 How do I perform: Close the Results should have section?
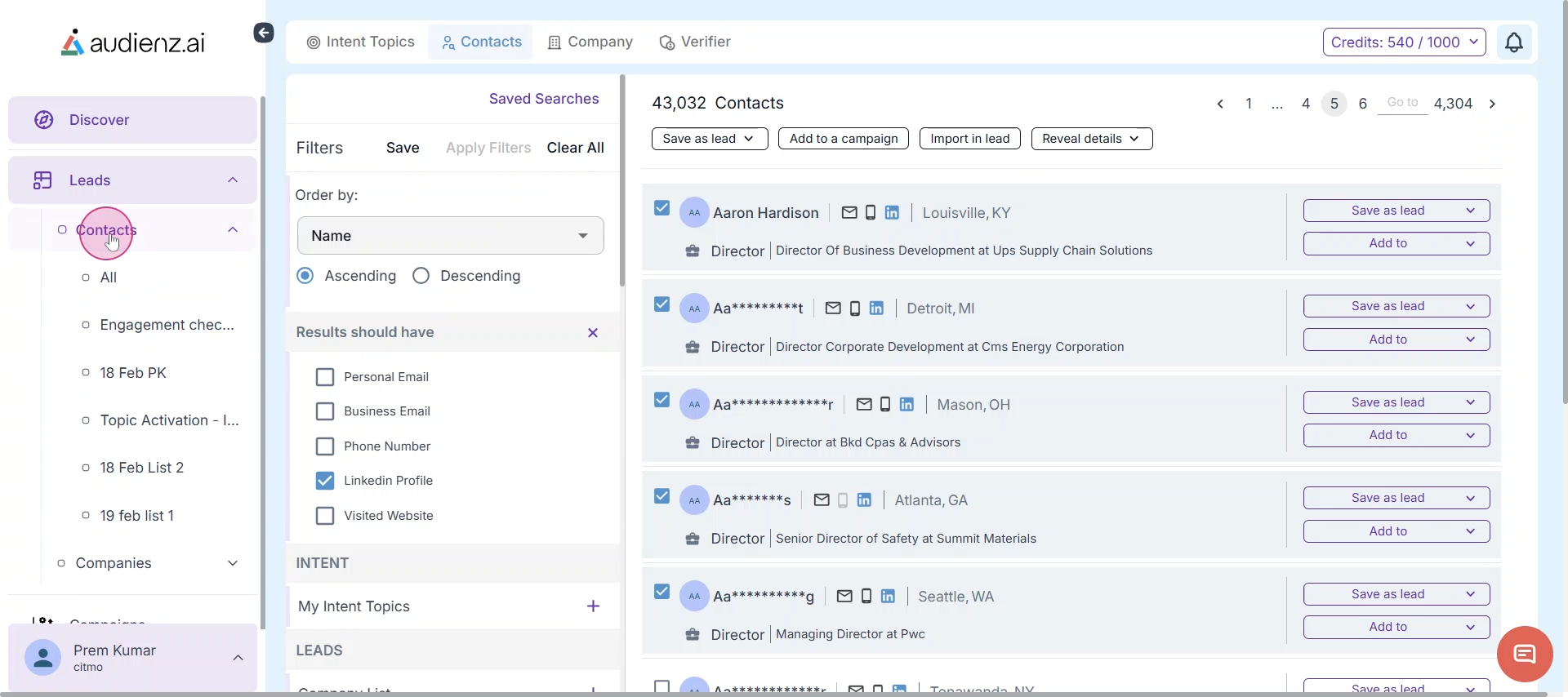[593, 333]
